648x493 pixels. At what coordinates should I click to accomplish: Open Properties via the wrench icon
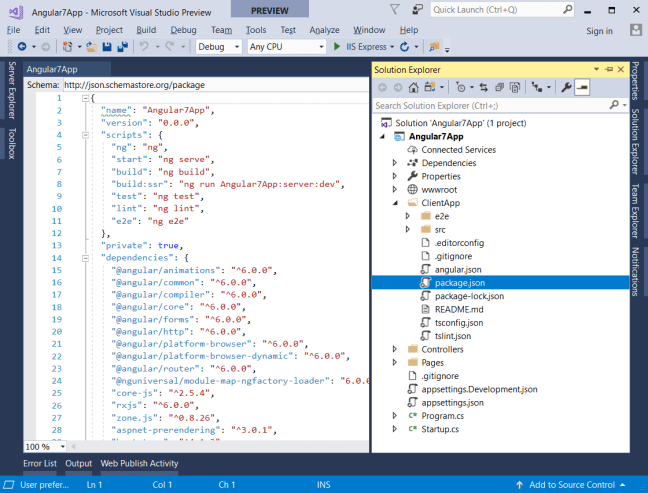coord(566,87)
